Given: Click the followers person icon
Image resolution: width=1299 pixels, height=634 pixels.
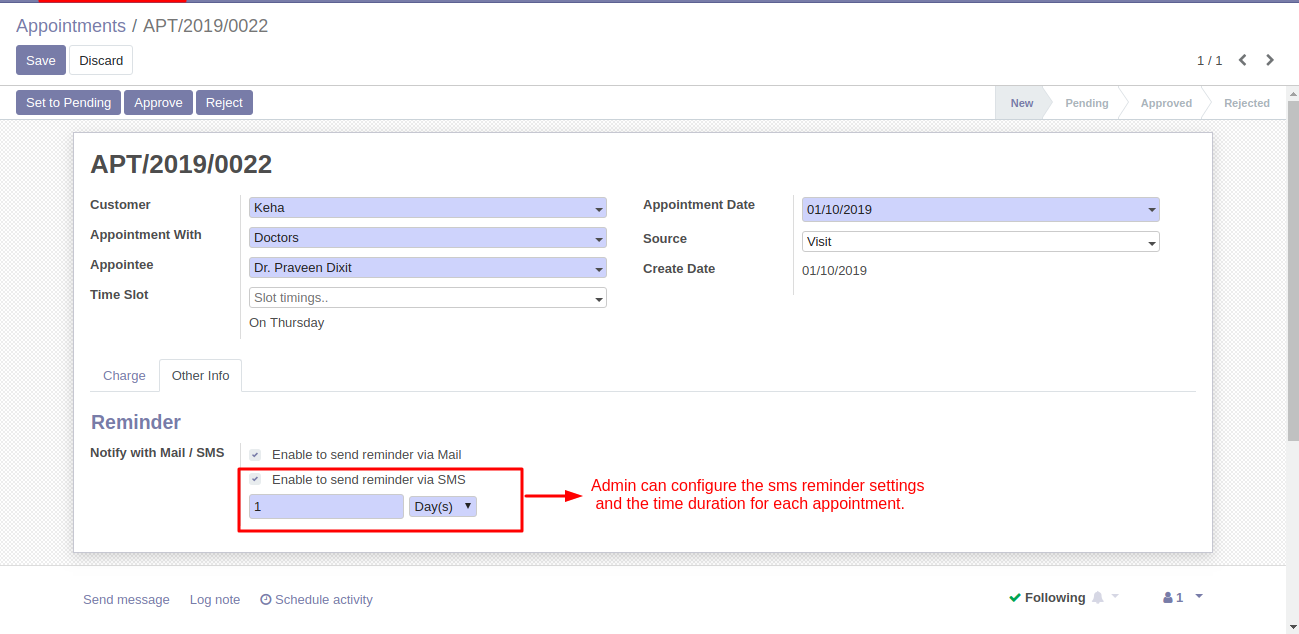Looking at the screenshot, I should (1167, 598).
